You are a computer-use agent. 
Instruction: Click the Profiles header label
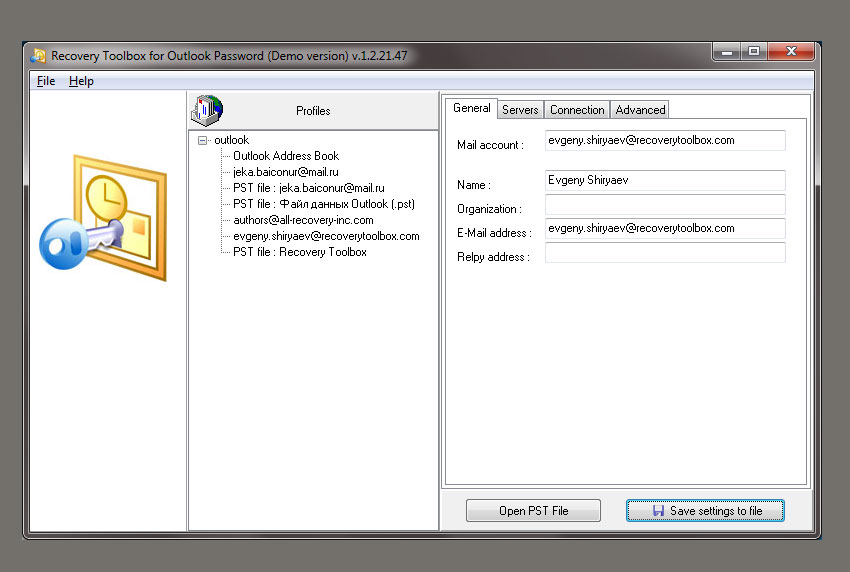313,111
